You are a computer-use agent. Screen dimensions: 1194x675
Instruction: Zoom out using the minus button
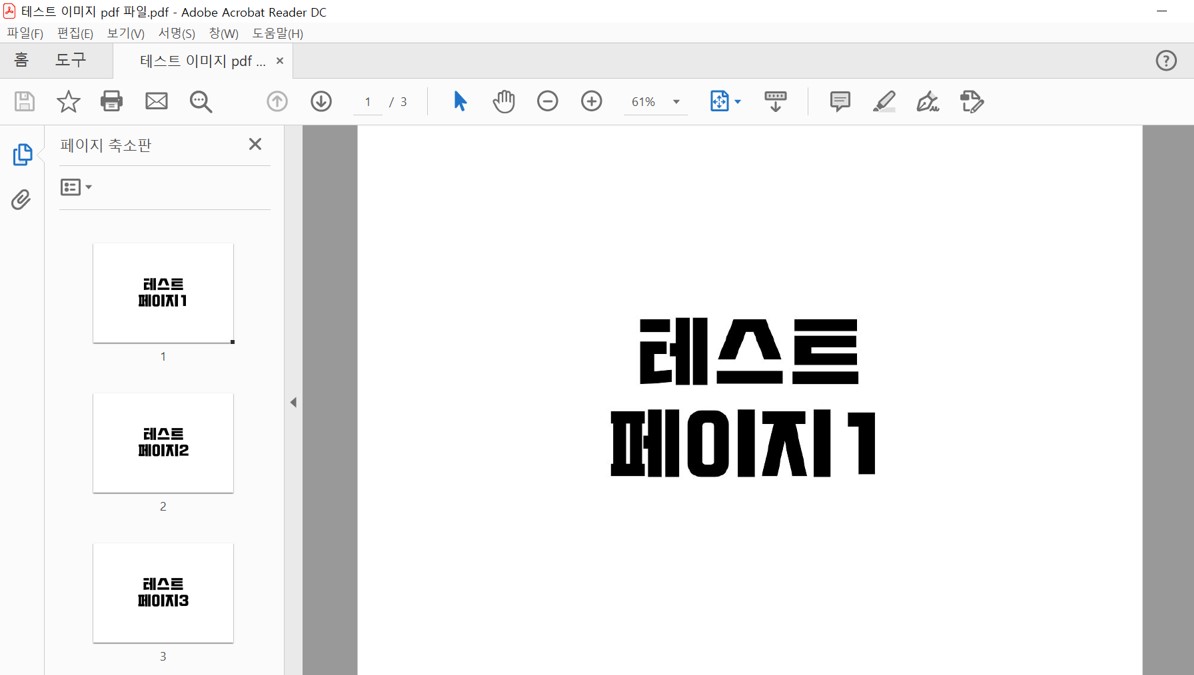[x=547, y=101]
